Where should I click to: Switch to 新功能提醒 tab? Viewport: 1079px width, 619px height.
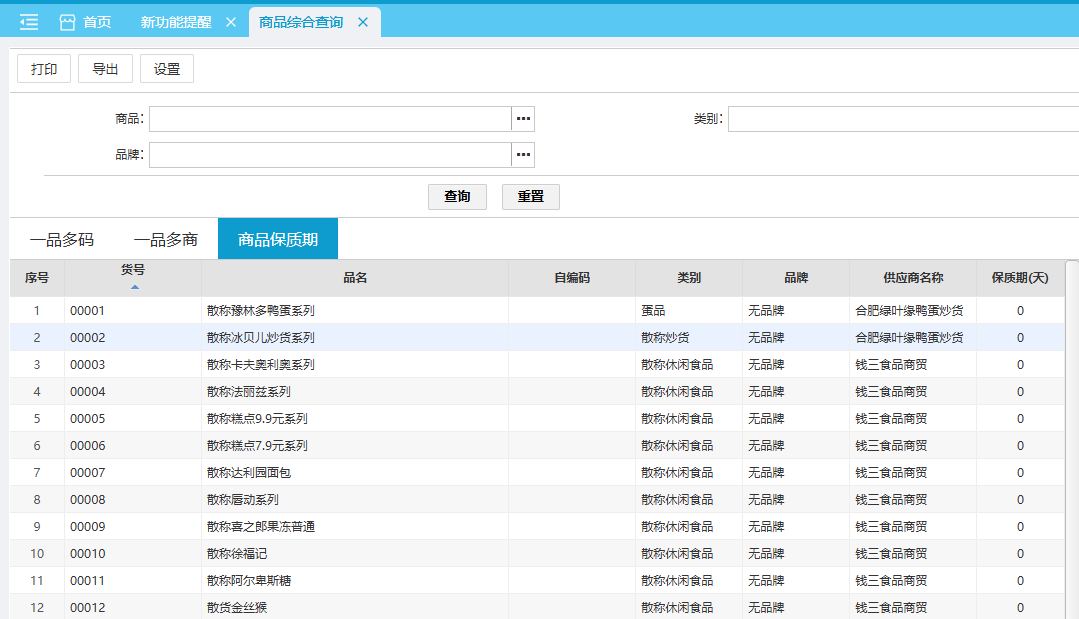click(176, 22)
